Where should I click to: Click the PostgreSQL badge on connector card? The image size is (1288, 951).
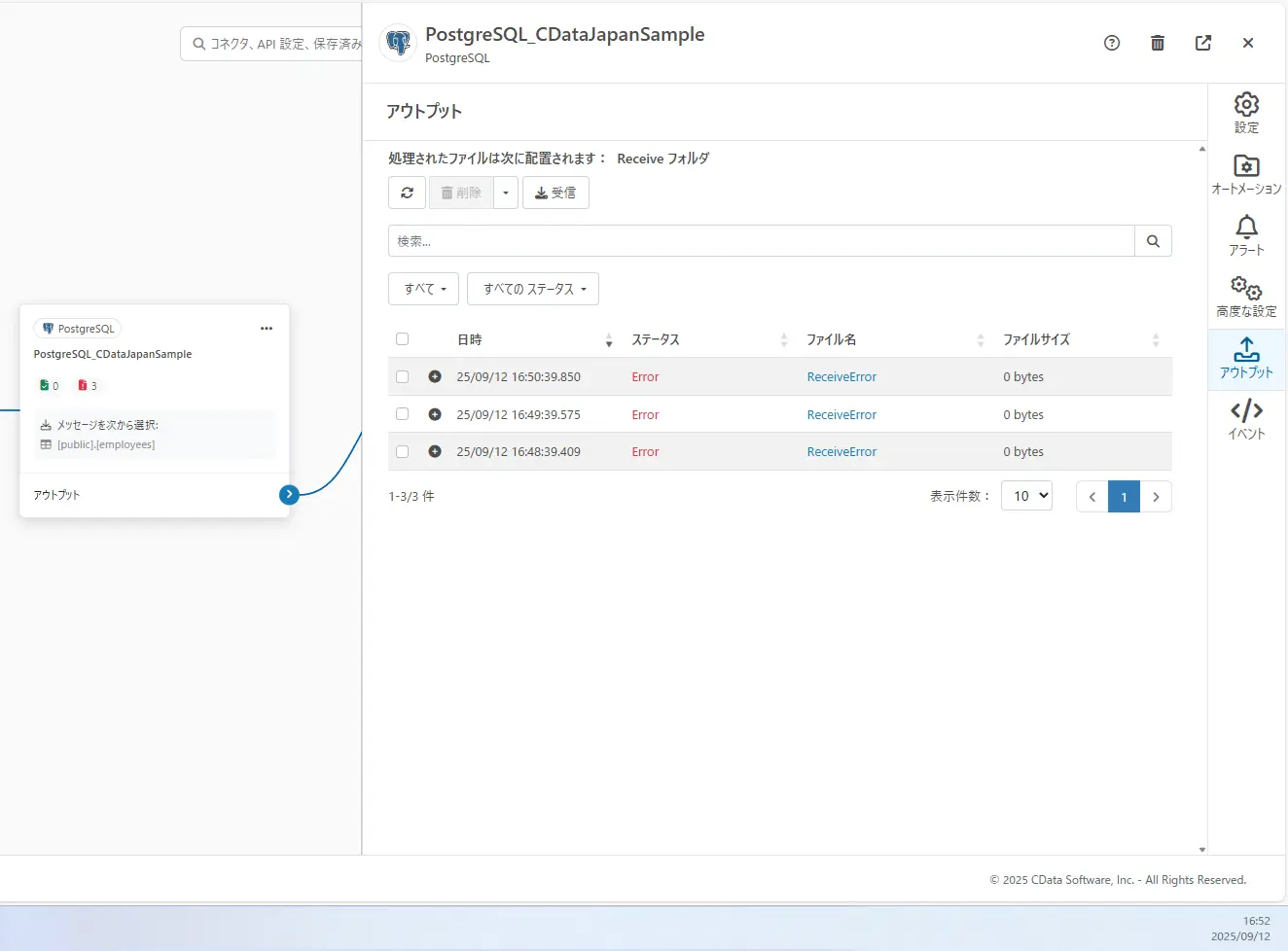coord(79,329)
